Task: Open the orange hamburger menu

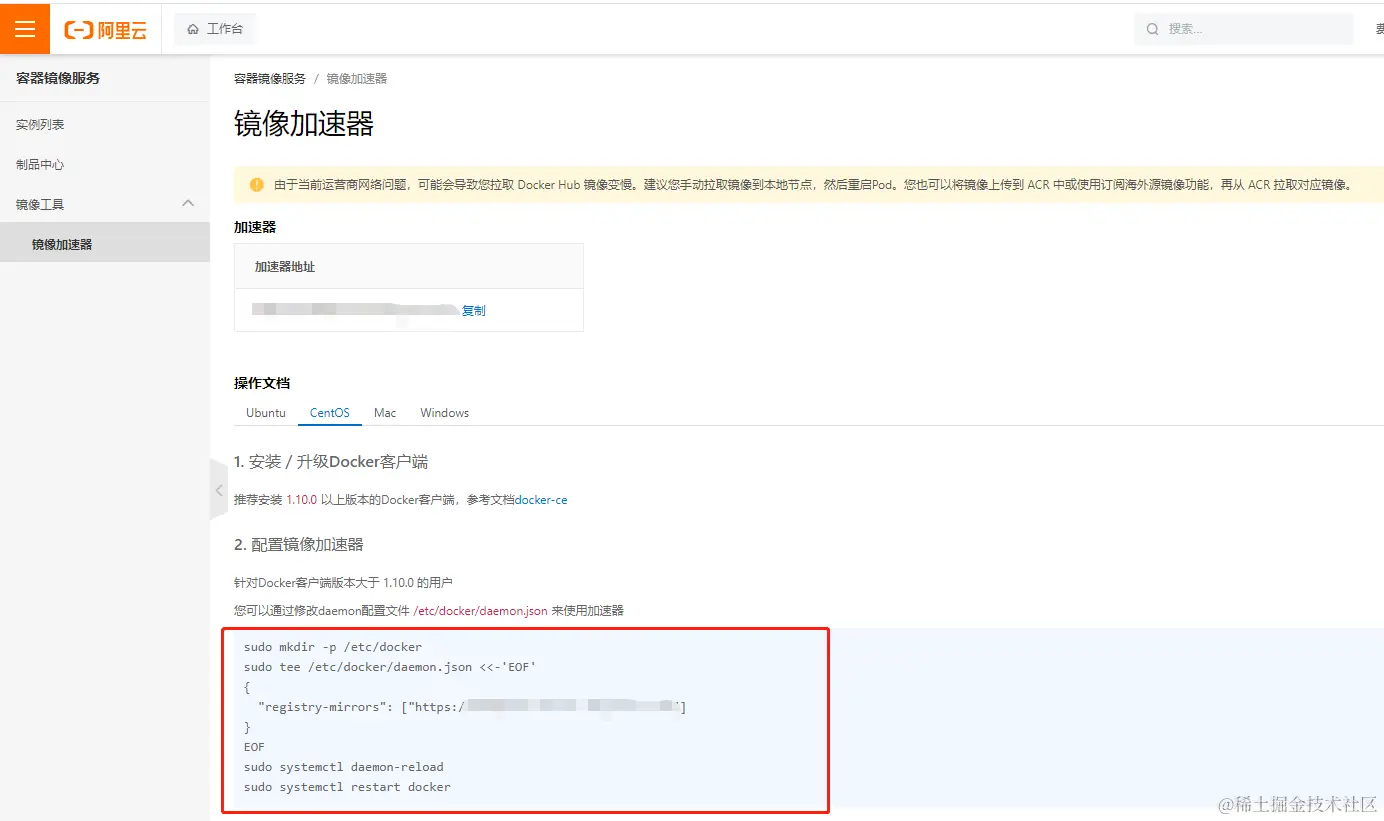Action: [25, 29]
